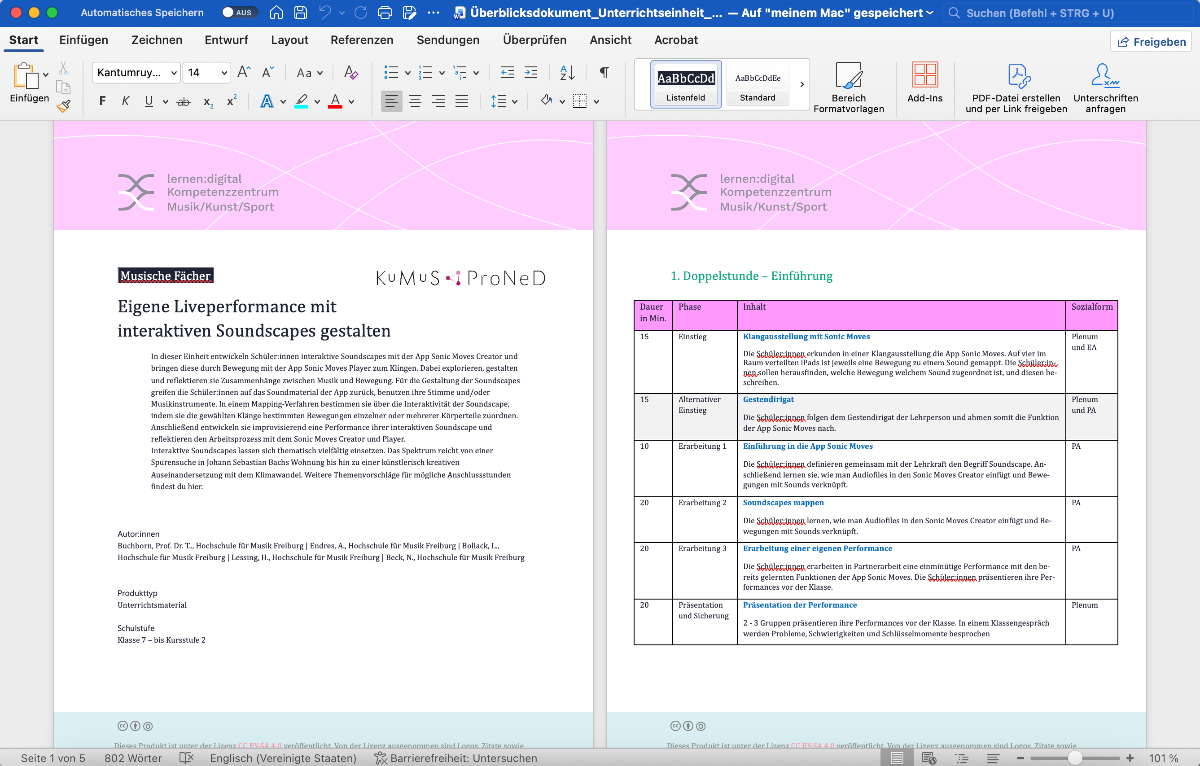This screenshot has height=766, width=1200.
Task: Click the Freigeben share button
Action: [1151, 42]
